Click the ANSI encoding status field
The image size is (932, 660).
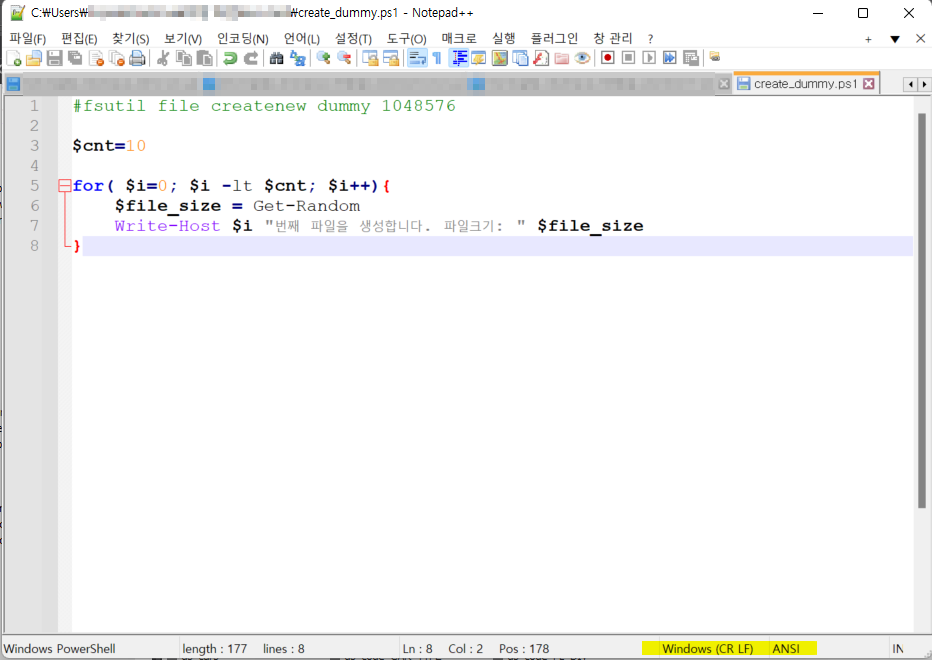click(786, 649)
